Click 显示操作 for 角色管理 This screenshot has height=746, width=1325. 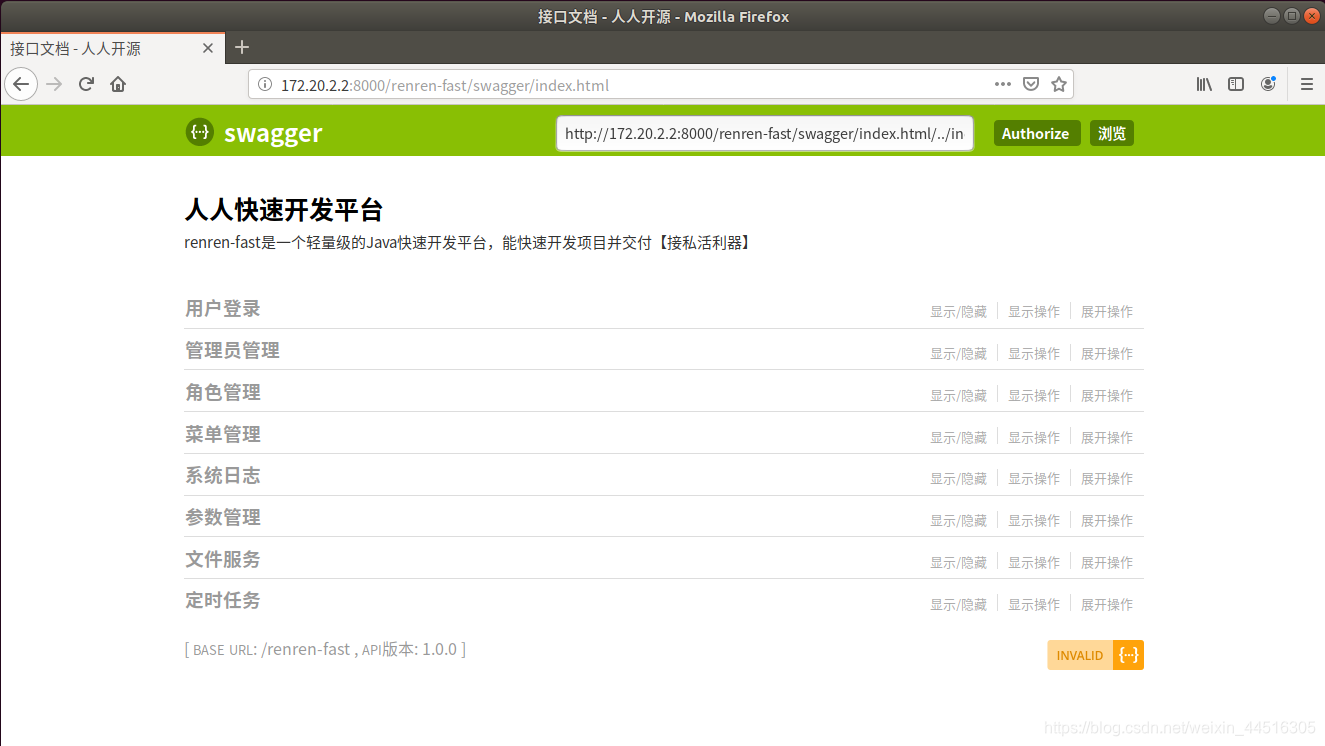(x=1034, y=396)
